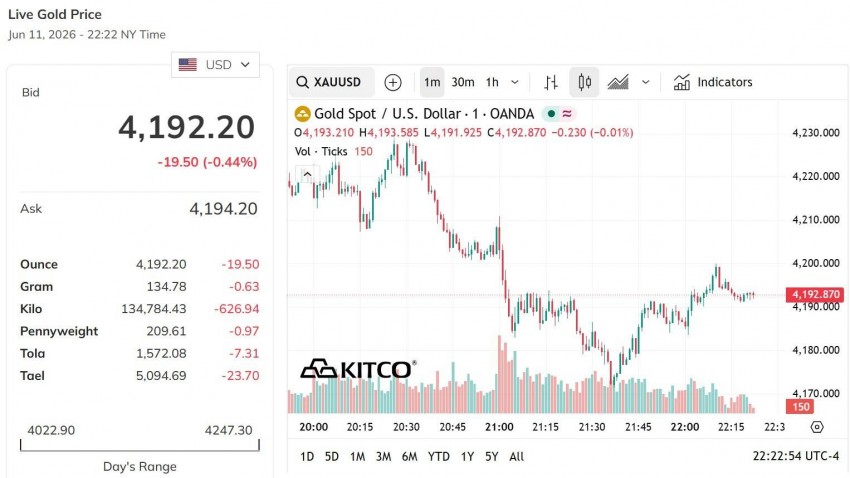Open chart settings hexagon icon

click(x=817, y=427)
